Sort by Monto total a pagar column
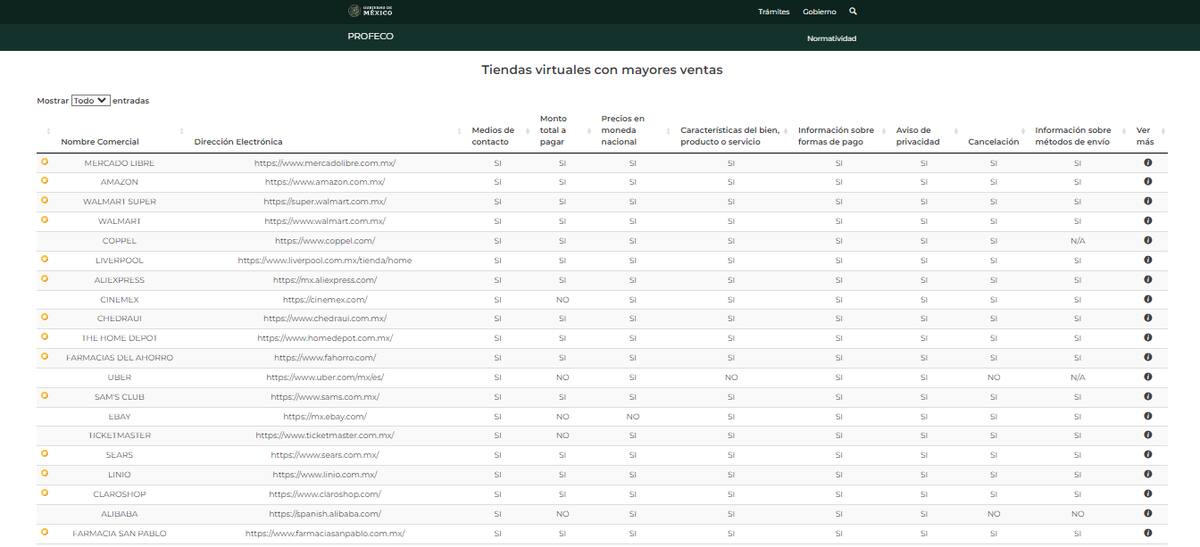The width and height of the screenshot is (1200, 547). point(553,130)
